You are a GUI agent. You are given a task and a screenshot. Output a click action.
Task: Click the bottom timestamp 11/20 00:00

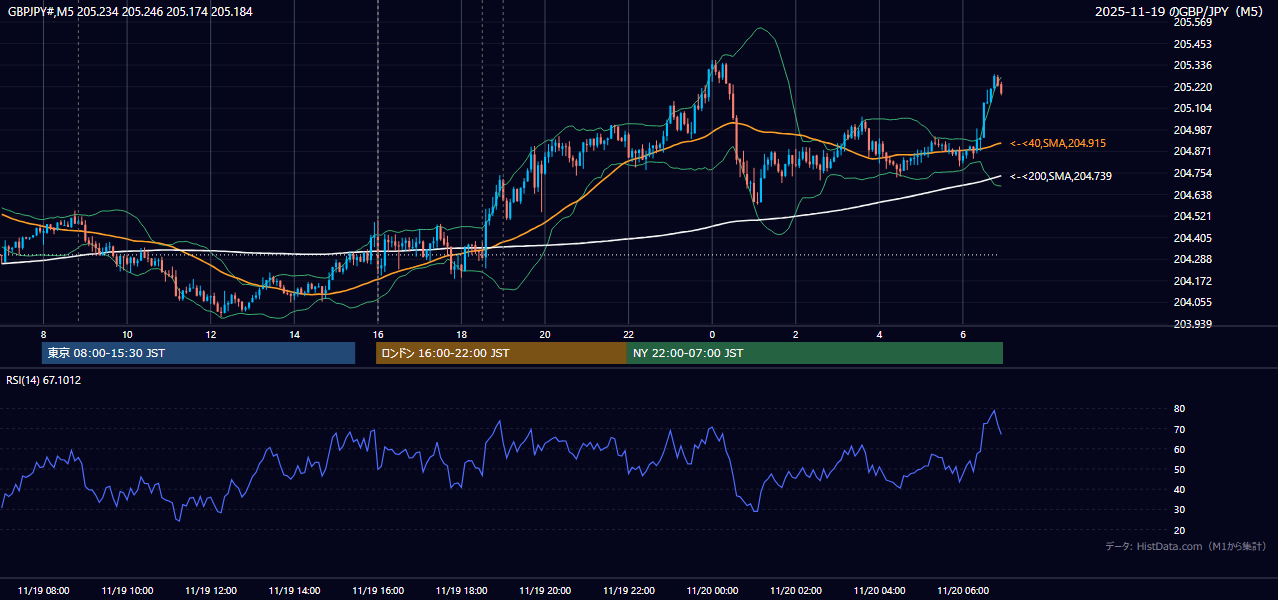coord(712,591)
